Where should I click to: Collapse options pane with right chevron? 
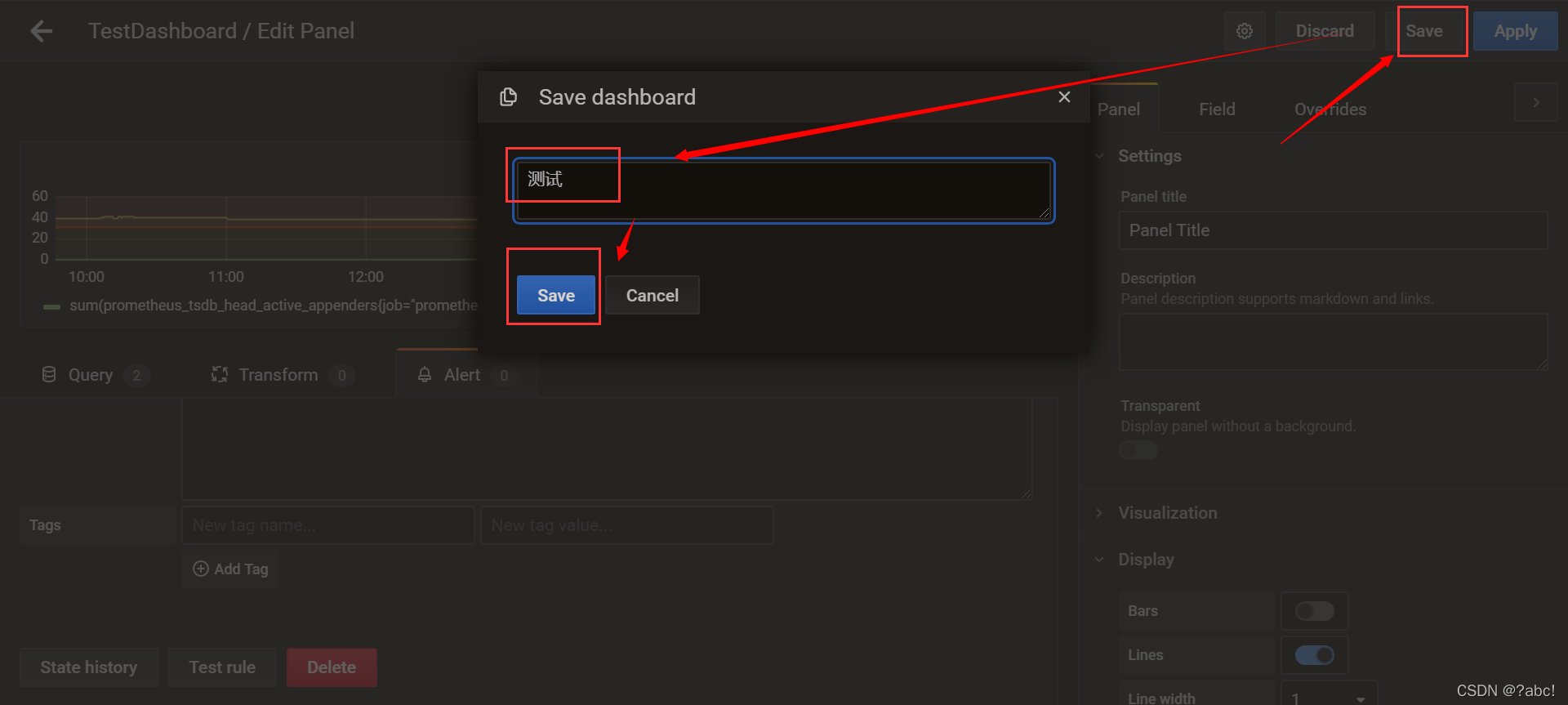pyautogui.click(x=1536, y=102)
